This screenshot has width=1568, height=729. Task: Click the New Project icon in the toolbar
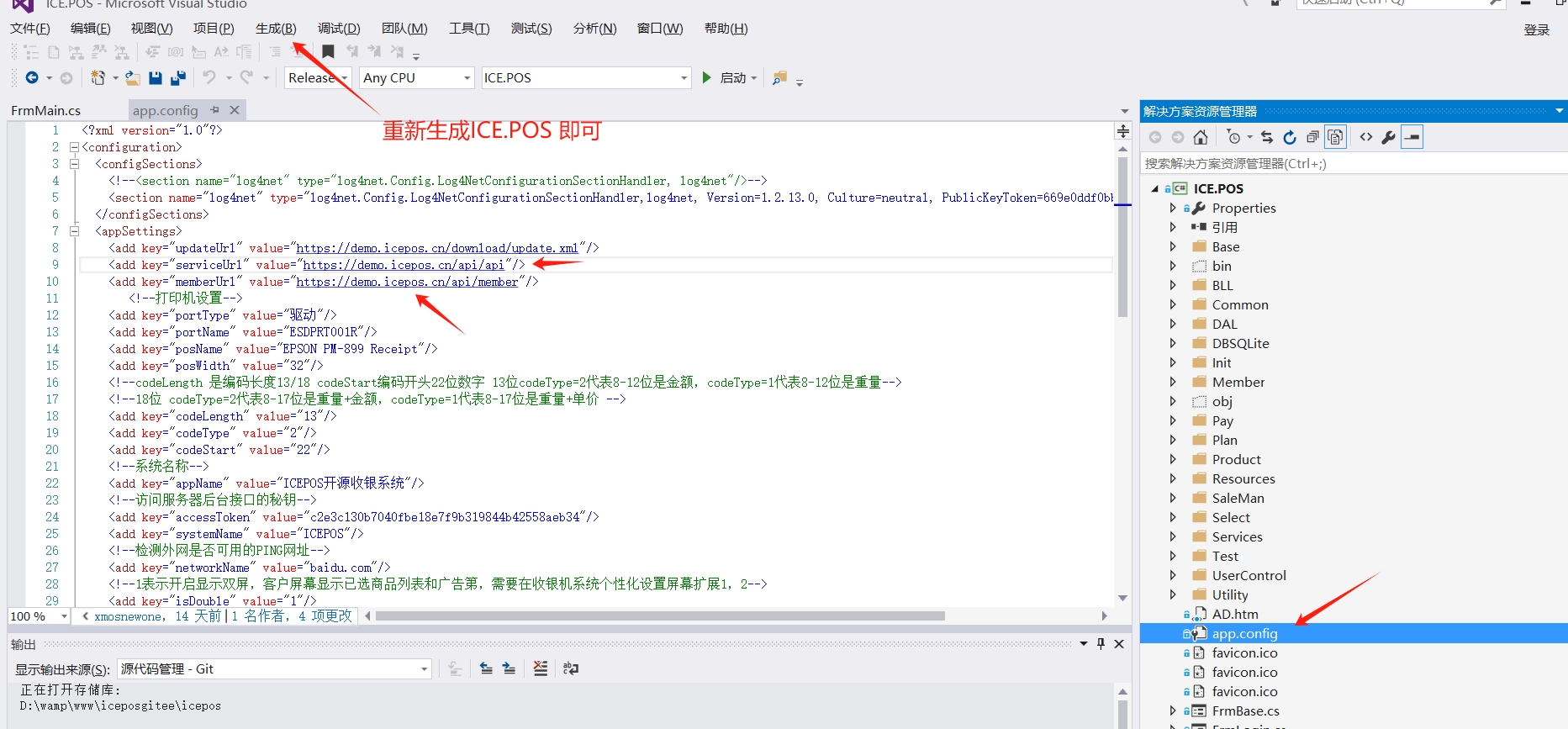(98, 77)
